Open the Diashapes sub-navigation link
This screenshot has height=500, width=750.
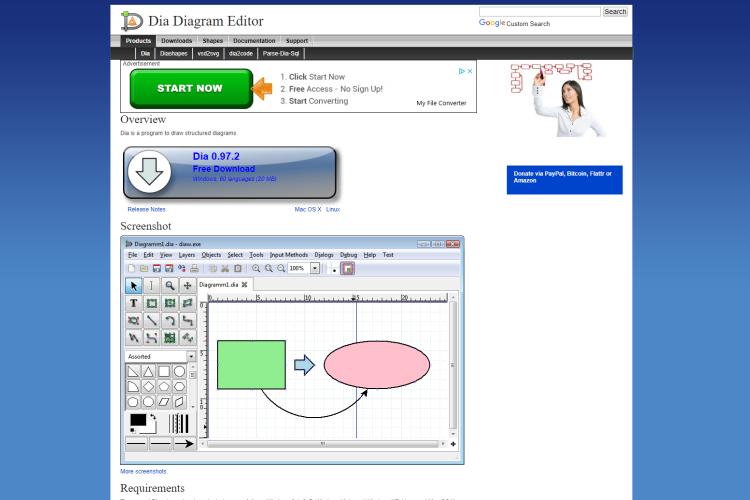[174, 54]
